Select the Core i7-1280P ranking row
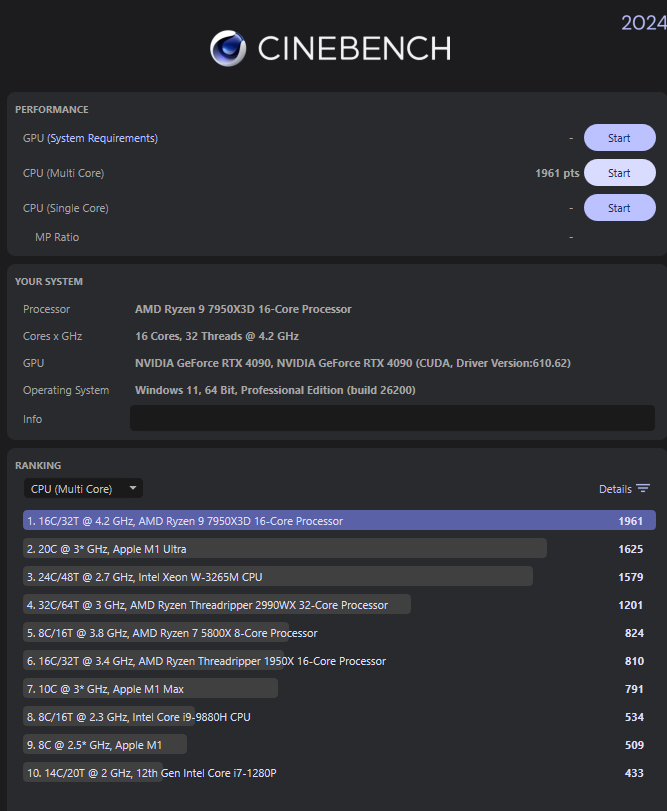667x811 pixels. (x=339, y=772)
